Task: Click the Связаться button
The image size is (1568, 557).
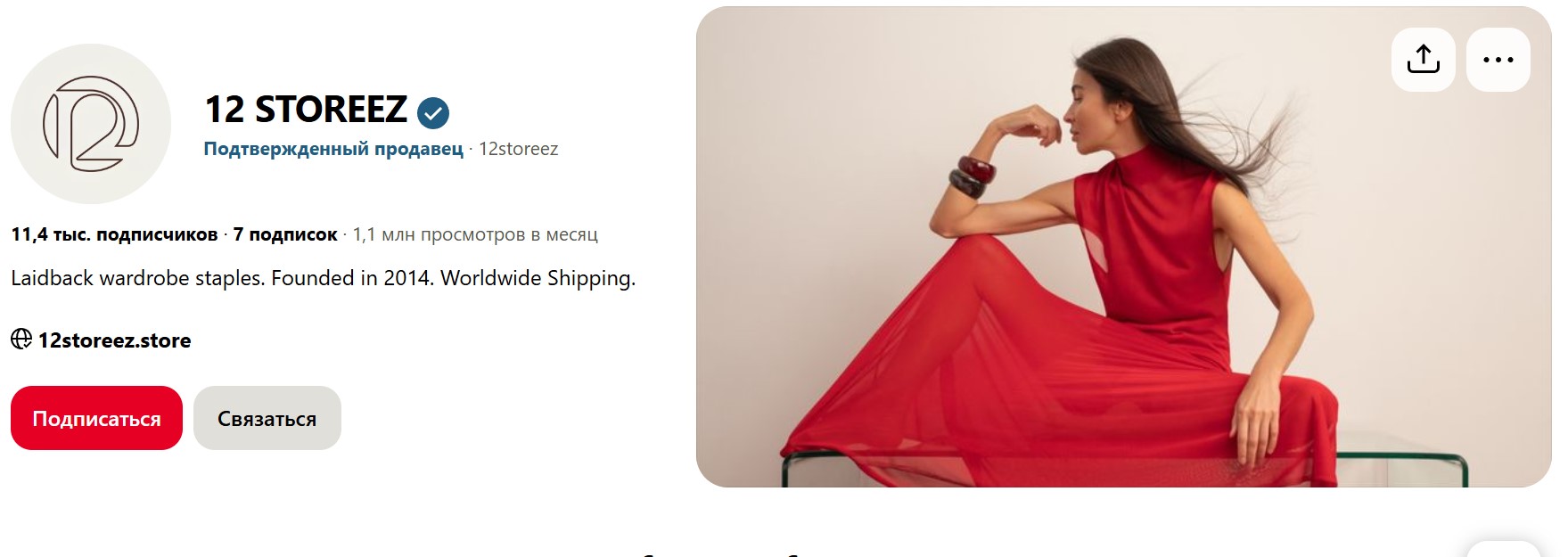Action: click(x=267, y=418)
